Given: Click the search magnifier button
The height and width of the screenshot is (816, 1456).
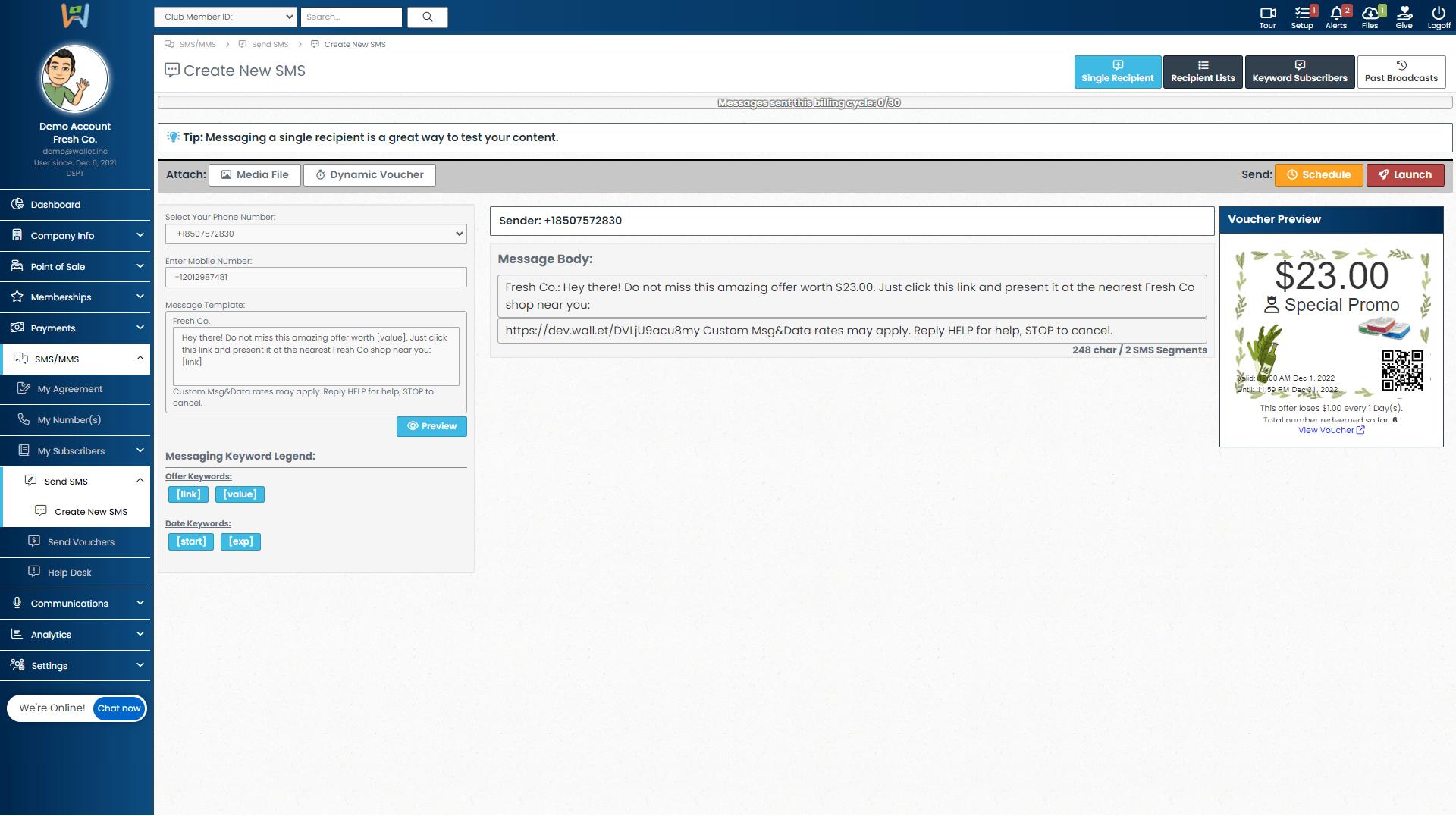Looking at the screenshot, I should click(x=427, y=17).
